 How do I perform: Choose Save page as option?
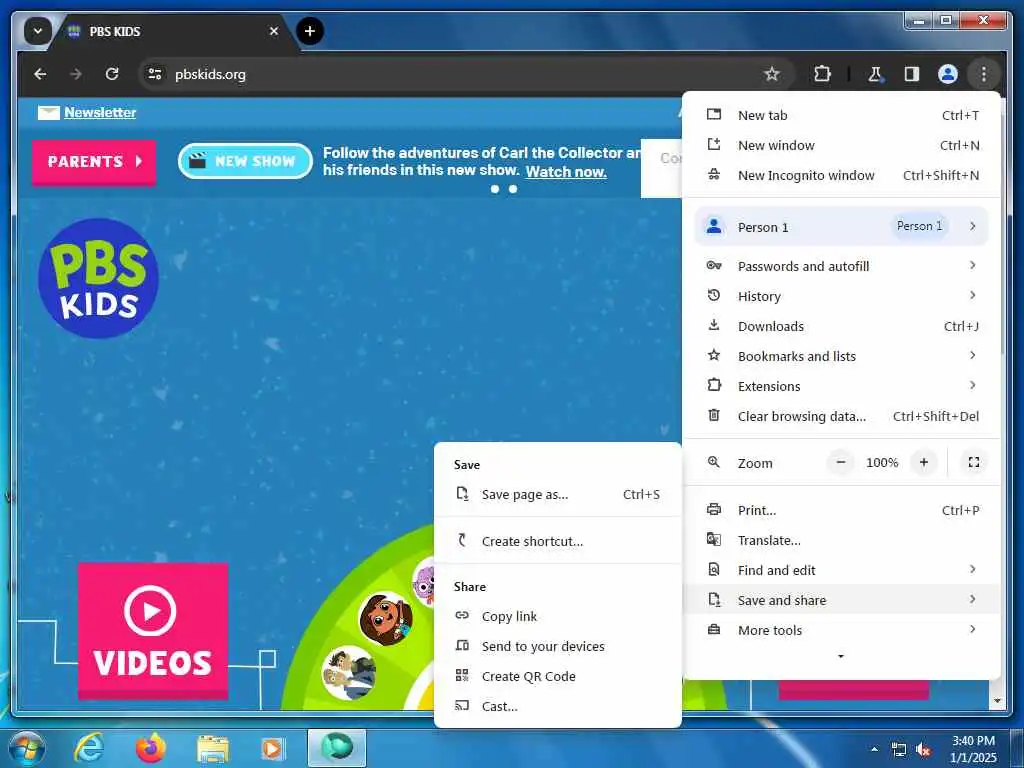tap(558, 494)
